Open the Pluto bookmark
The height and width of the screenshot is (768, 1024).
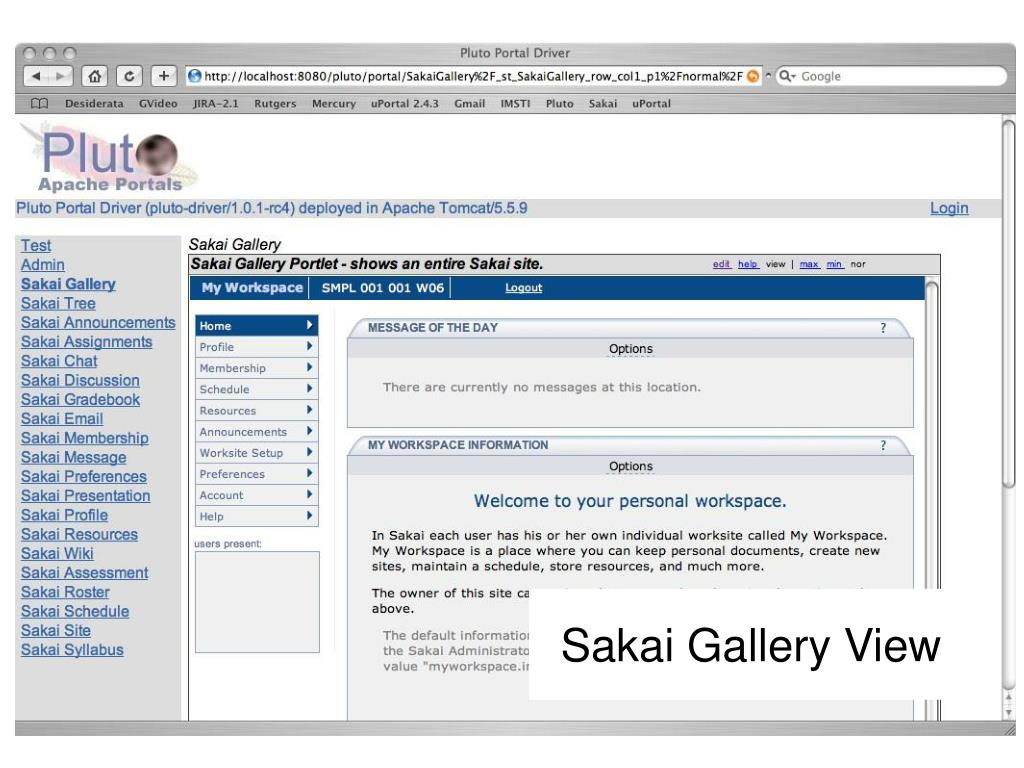coord(560,103)
